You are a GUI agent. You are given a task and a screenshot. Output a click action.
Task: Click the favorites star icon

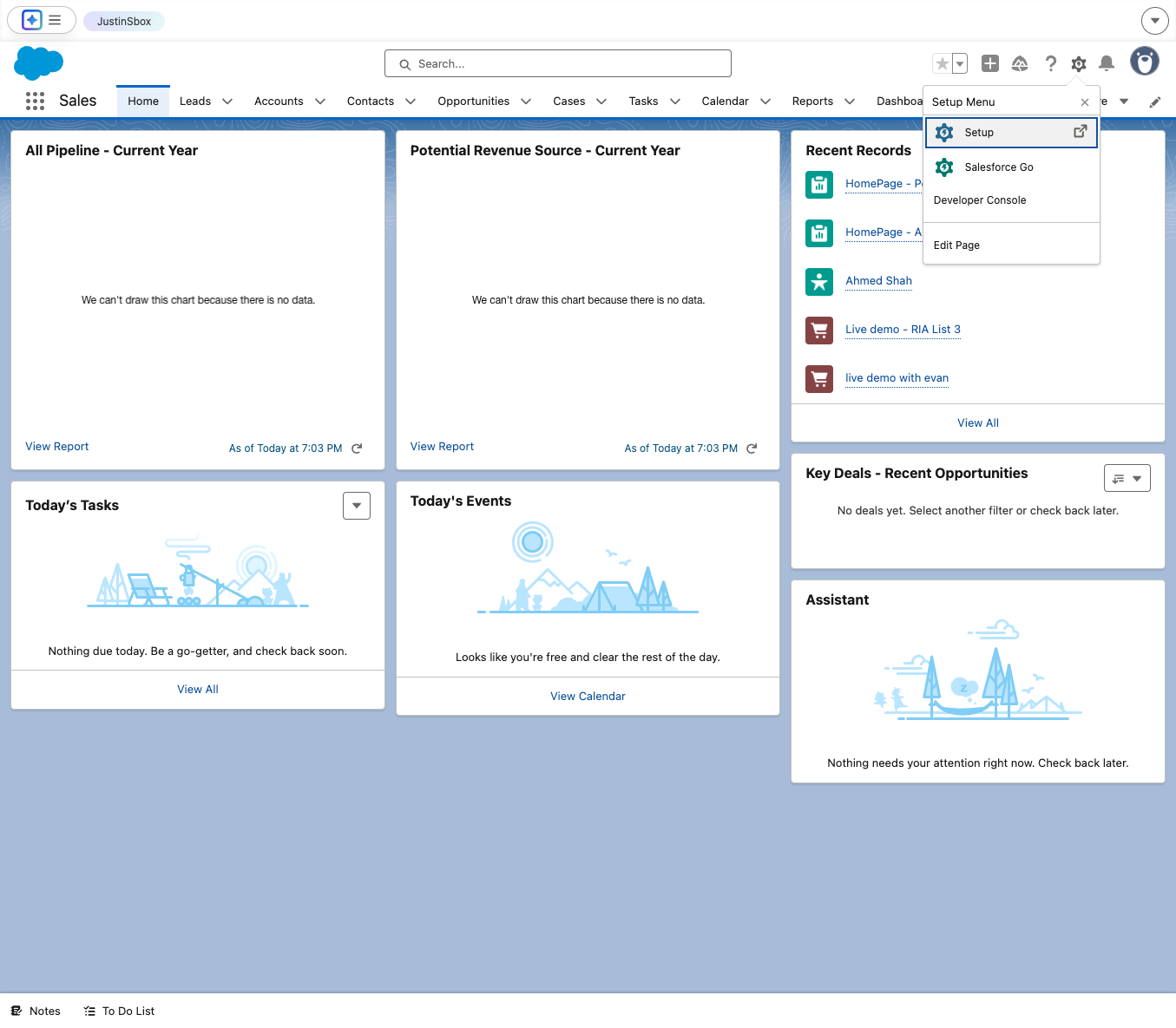(x=942, y=63)
